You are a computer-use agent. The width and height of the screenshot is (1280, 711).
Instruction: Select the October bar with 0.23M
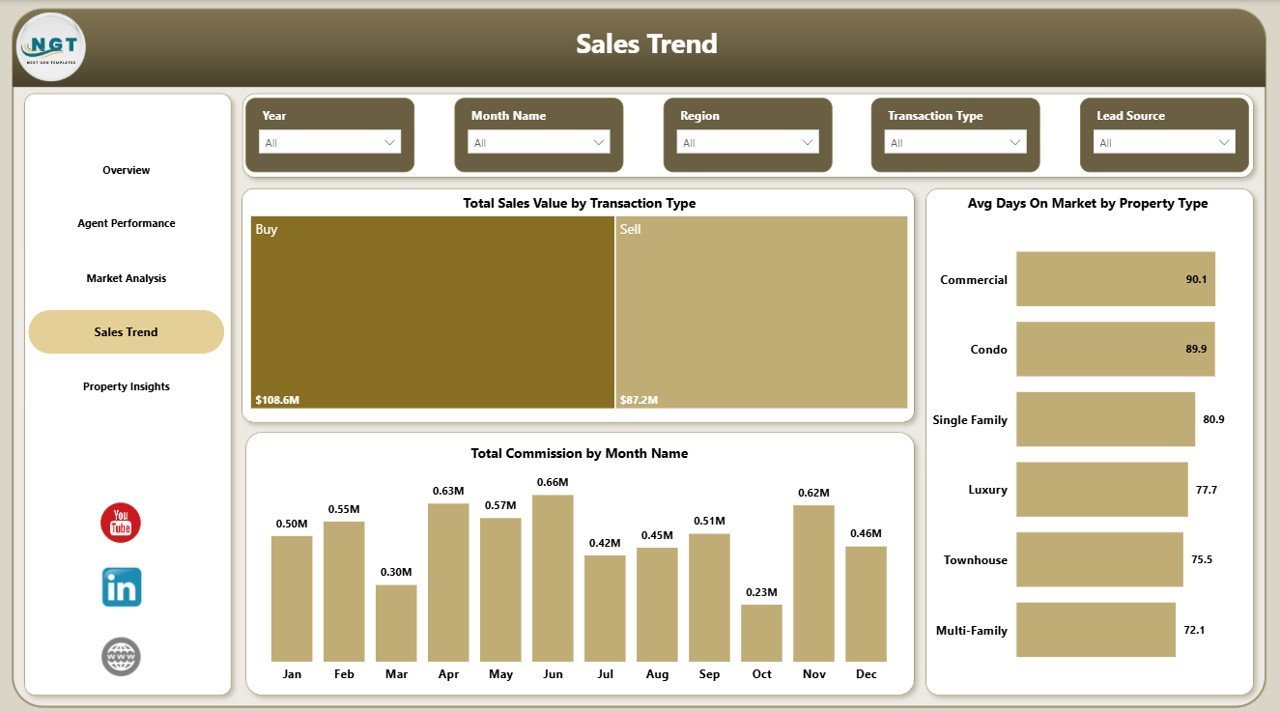click(x=761, y=630)
